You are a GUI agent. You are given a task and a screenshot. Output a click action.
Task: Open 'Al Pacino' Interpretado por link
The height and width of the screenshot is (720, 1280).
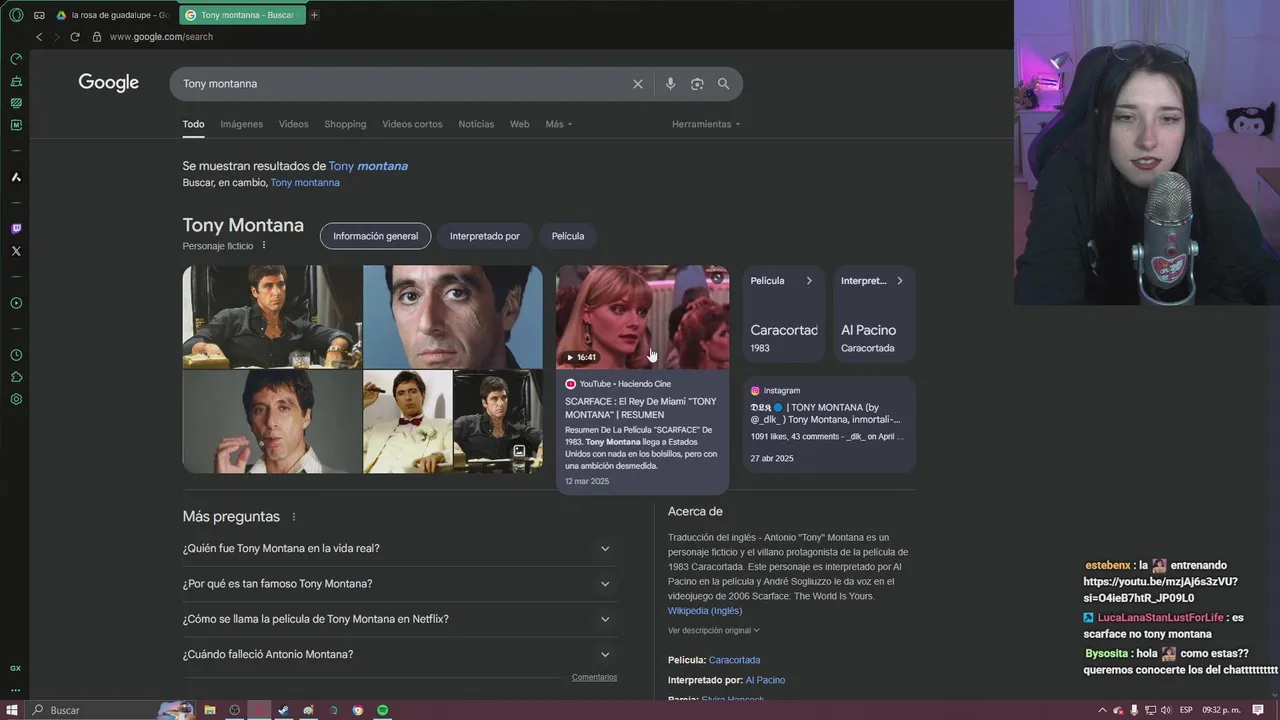coord(765,680)
